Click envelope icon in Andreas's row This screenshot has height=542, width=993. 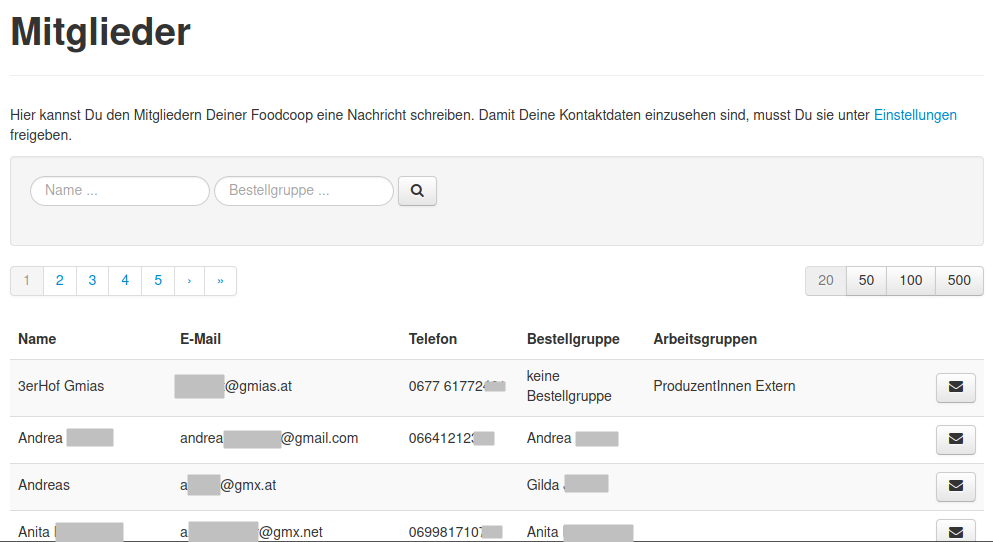tap(955, 486)
